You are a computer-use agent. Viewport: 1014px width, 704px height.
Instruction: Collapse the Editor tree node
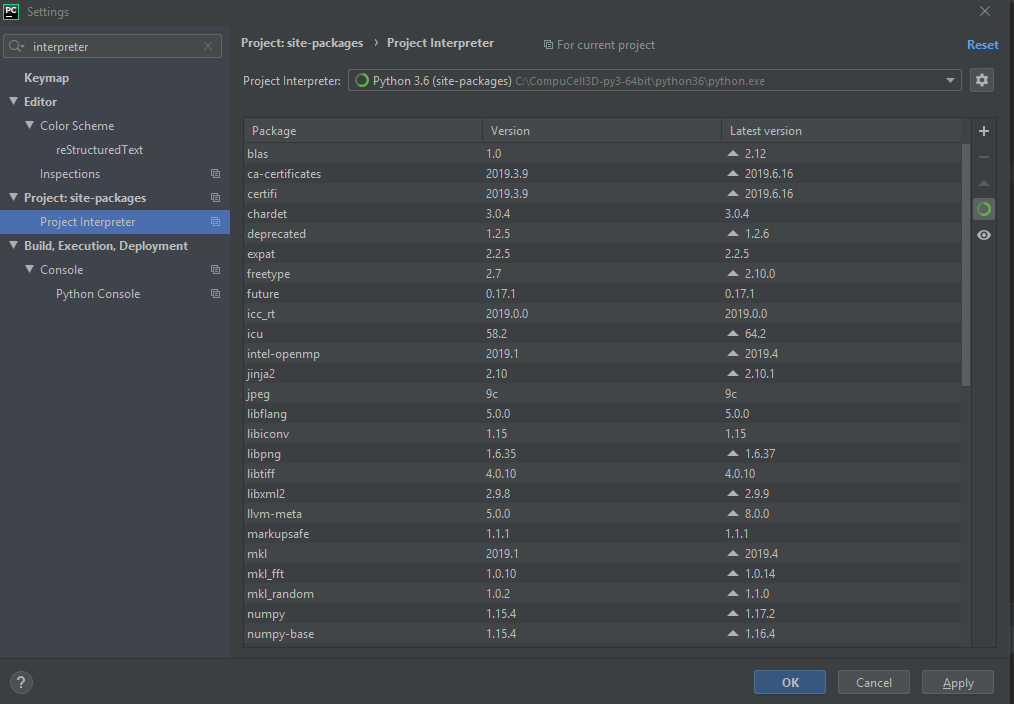(x=14, y=101)
